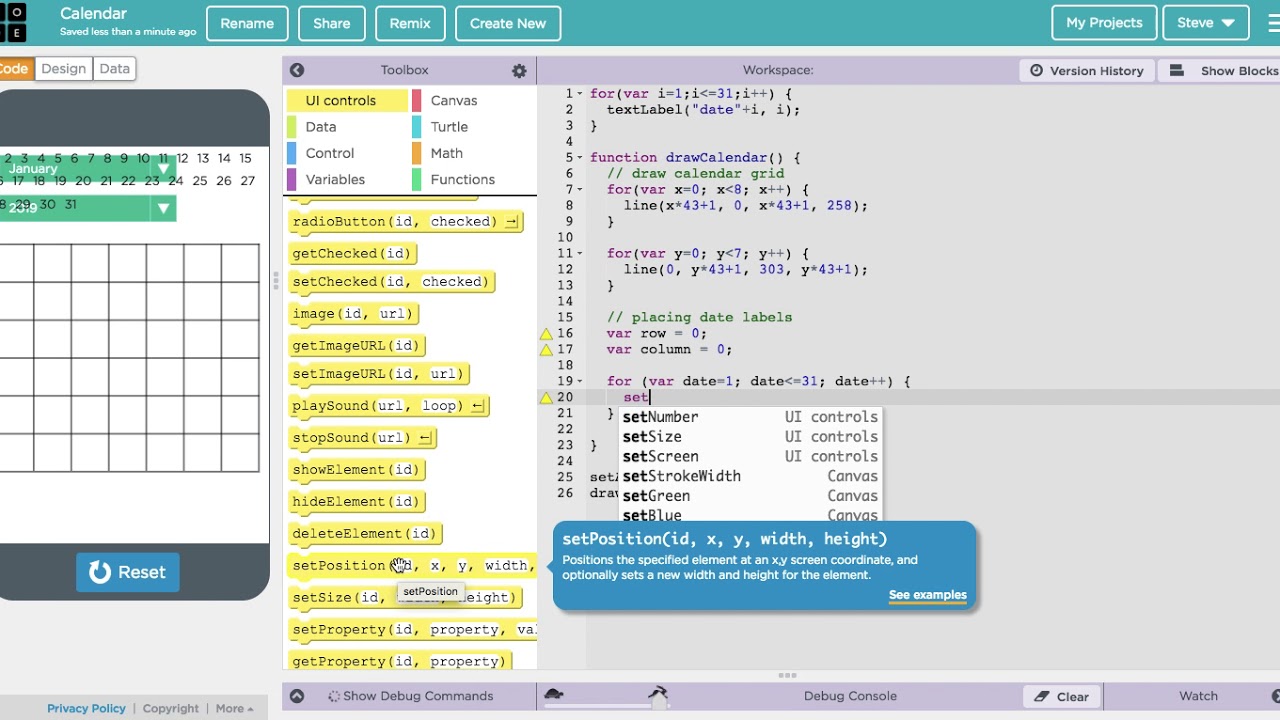Click the Share button
Image resolution: width=1280 pixels, height=720 pixels.
331,23
